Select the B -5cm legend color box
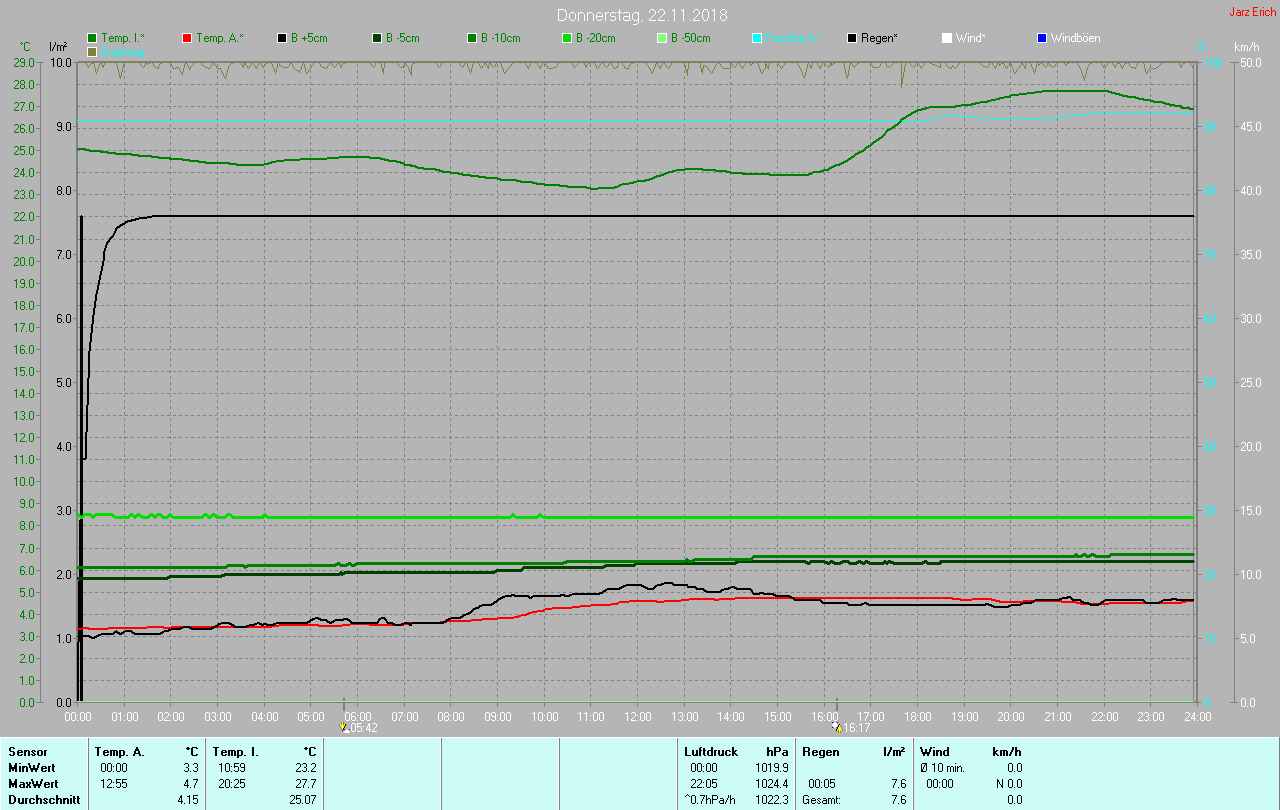 click(x=377, y=38)
